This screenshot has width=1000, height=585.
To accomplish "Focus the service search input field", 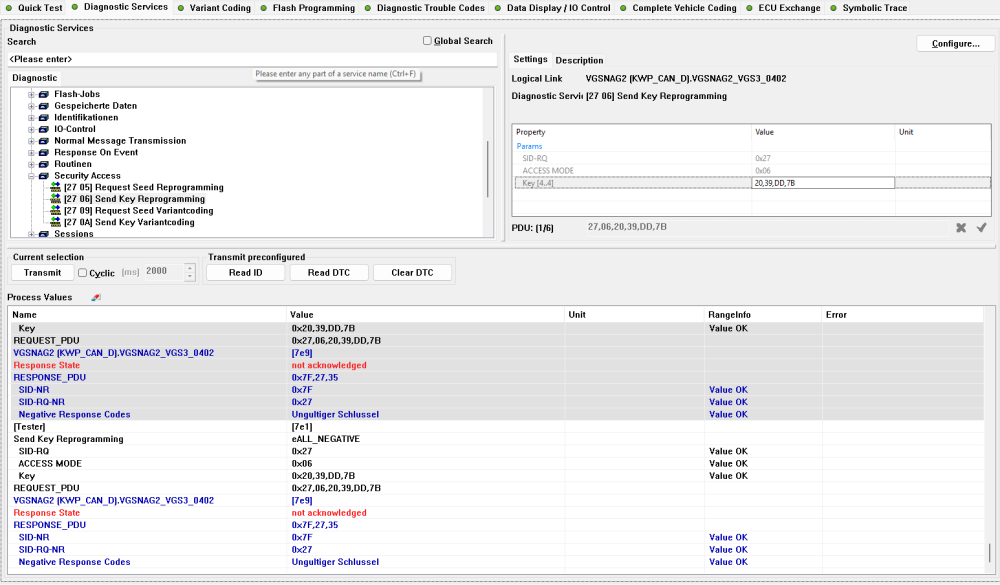I will [252, 59].
